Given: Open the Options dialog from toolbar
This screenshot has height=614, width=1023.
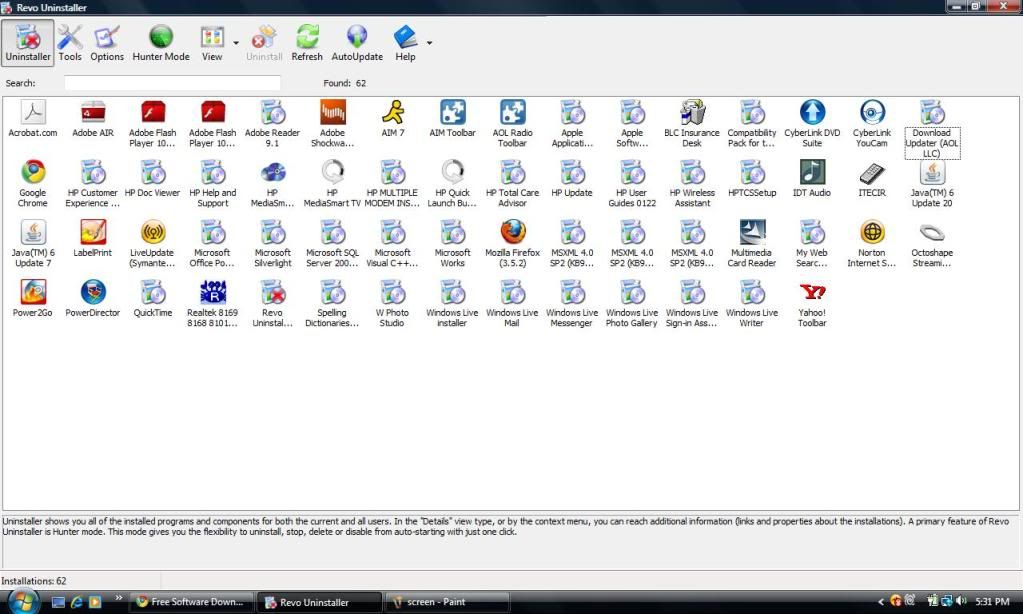Looking at the screenshot, I should point(107,43).
